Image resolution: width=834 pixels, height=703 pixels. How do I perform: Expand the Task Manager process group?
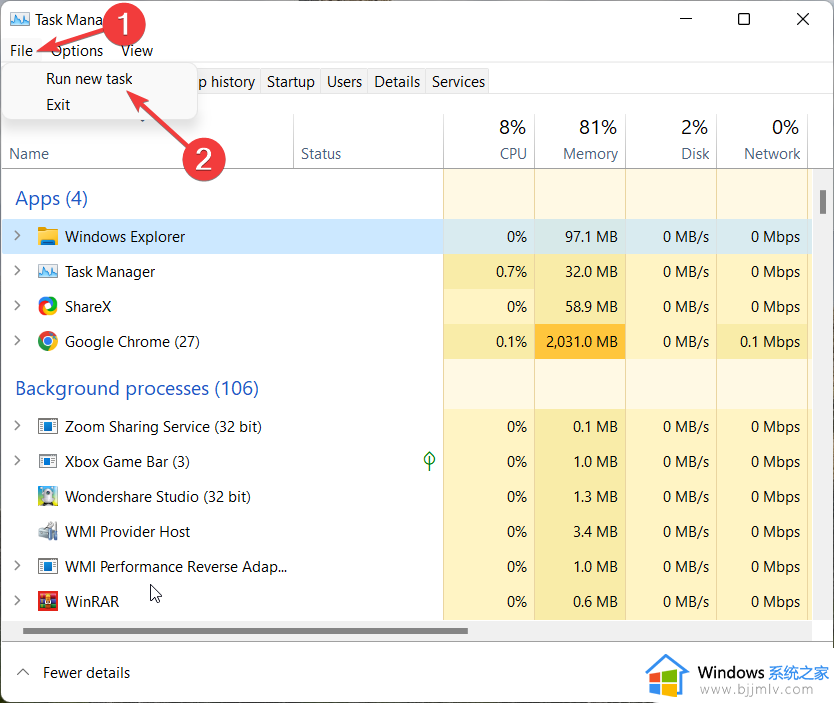tap(17, 271)
